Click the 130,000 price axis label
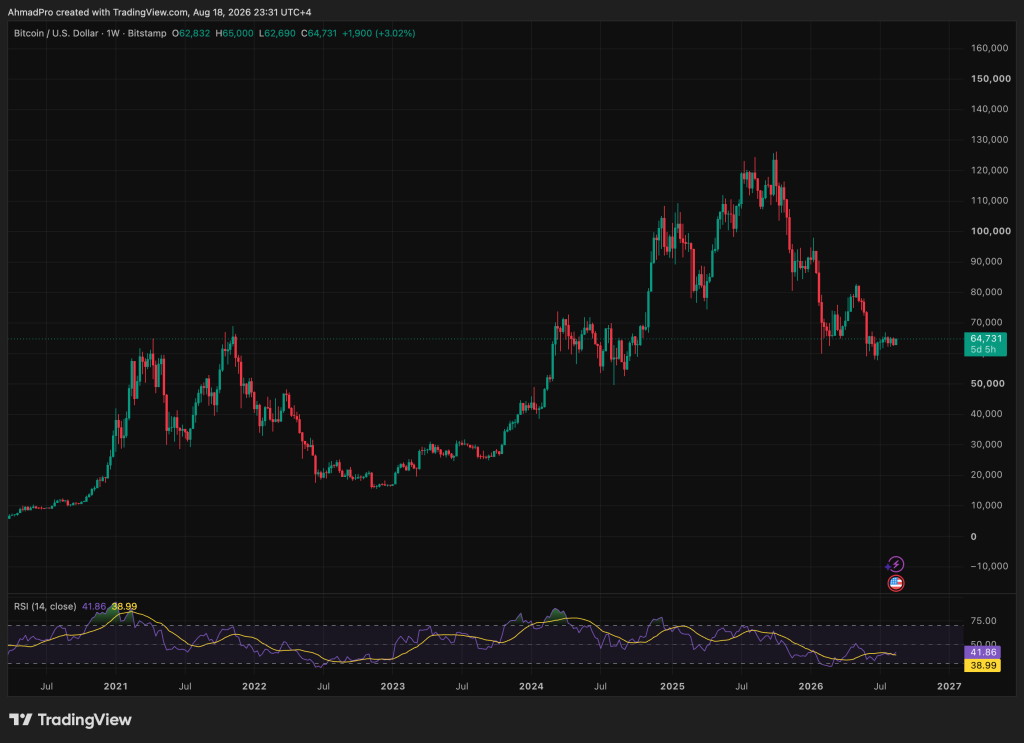1024x743 pixels. pyautogui.click(x=990, y=140)
